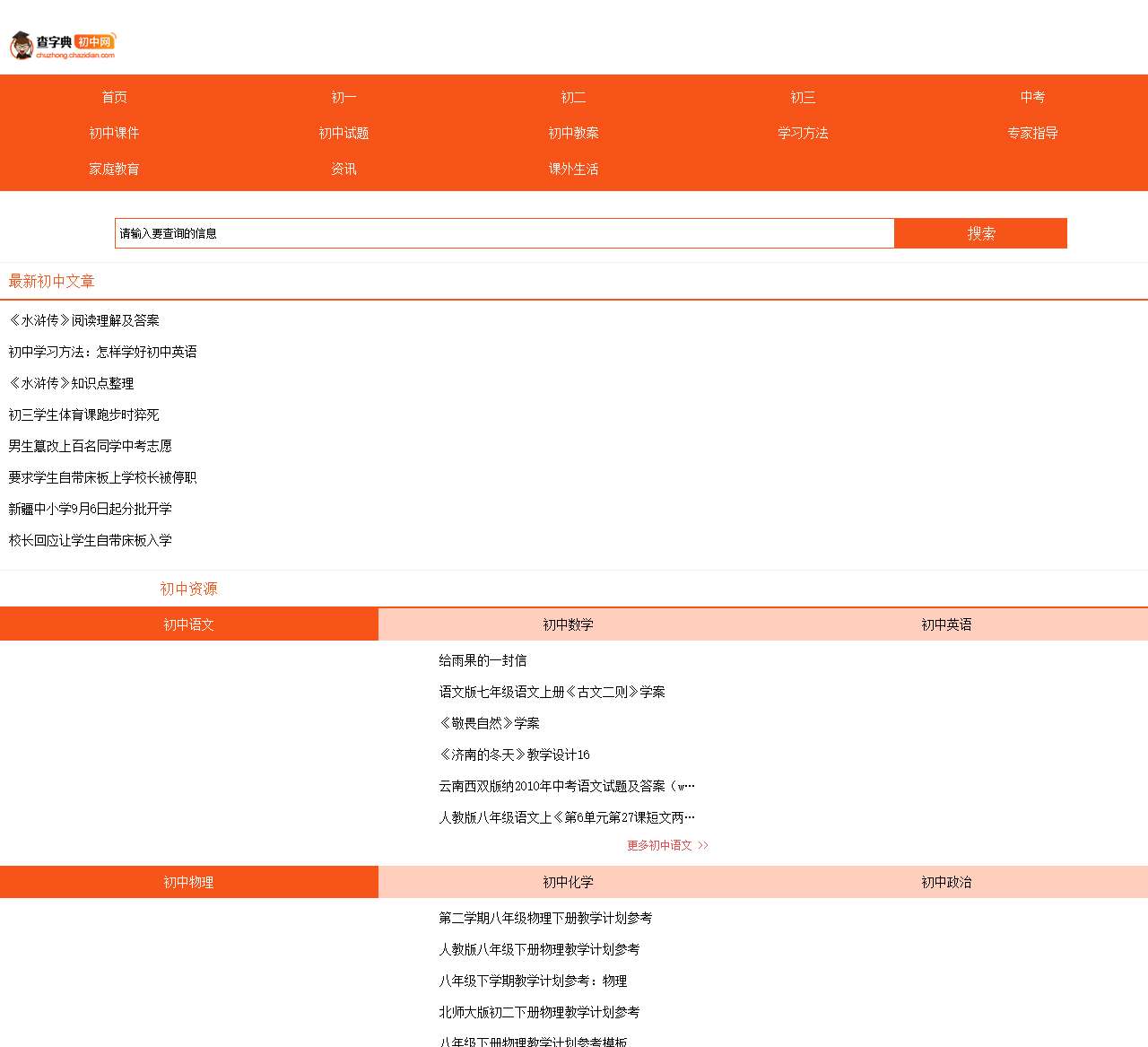Screen dimensions: 1148x1047
Task: Open 北师大版初二下册物理教学计划参考 link
Action: (539, 1012)
